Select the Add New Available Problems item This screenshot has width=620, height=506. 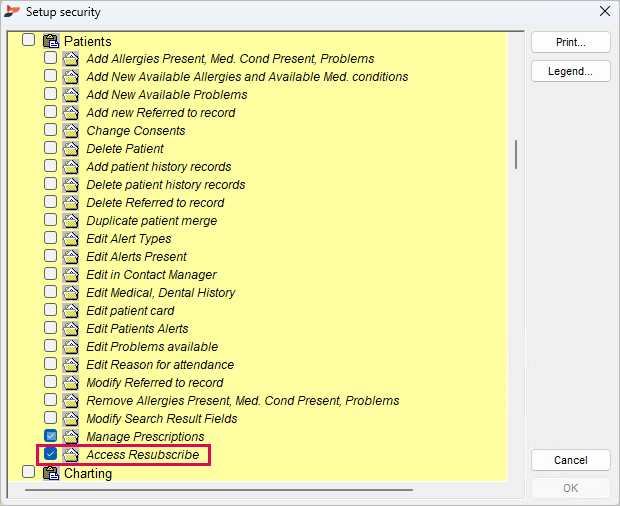tap(167, 94)
